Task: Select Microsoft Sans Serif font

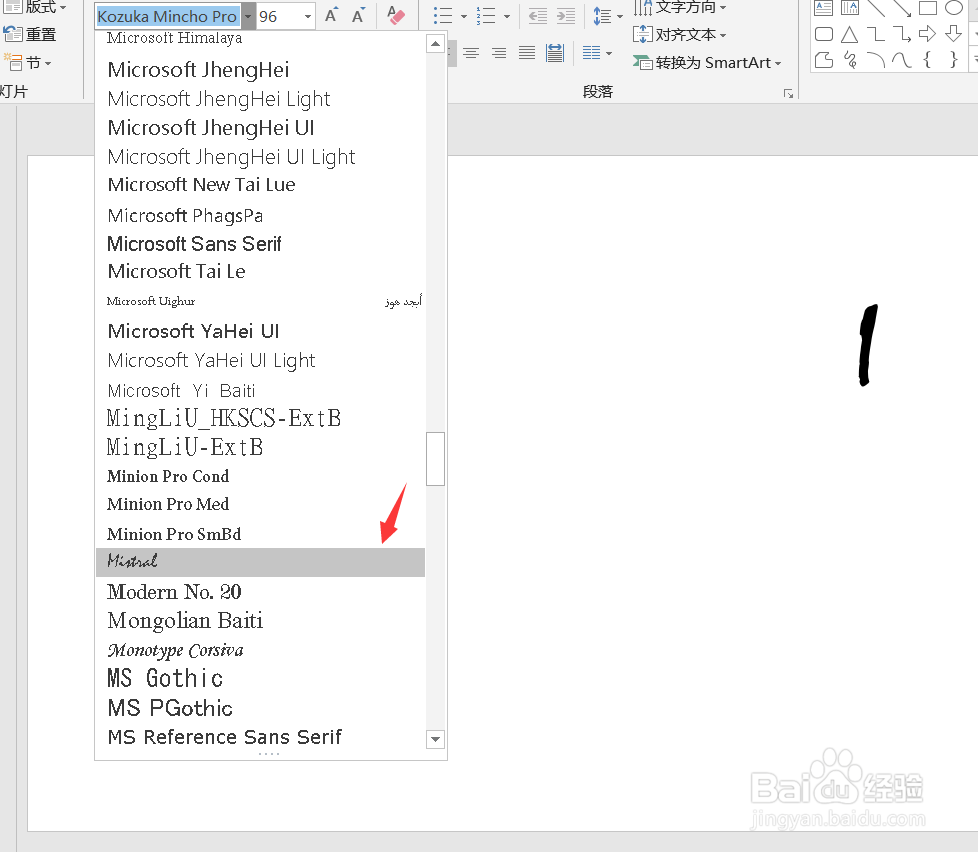Action: [260, 244]
